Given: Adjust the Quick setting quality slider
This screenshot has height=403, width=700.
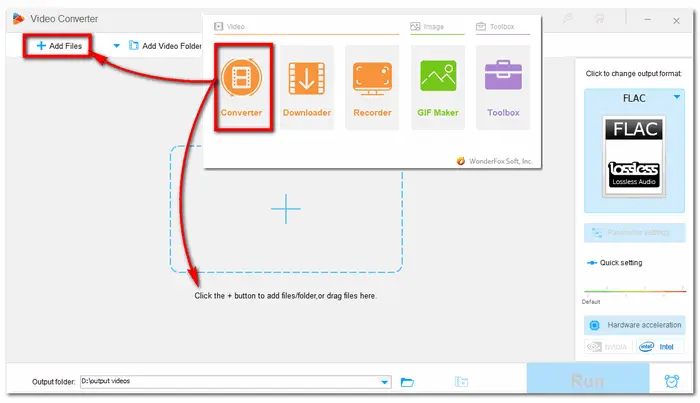Looking at the screenshot, I should pos(634,291).
